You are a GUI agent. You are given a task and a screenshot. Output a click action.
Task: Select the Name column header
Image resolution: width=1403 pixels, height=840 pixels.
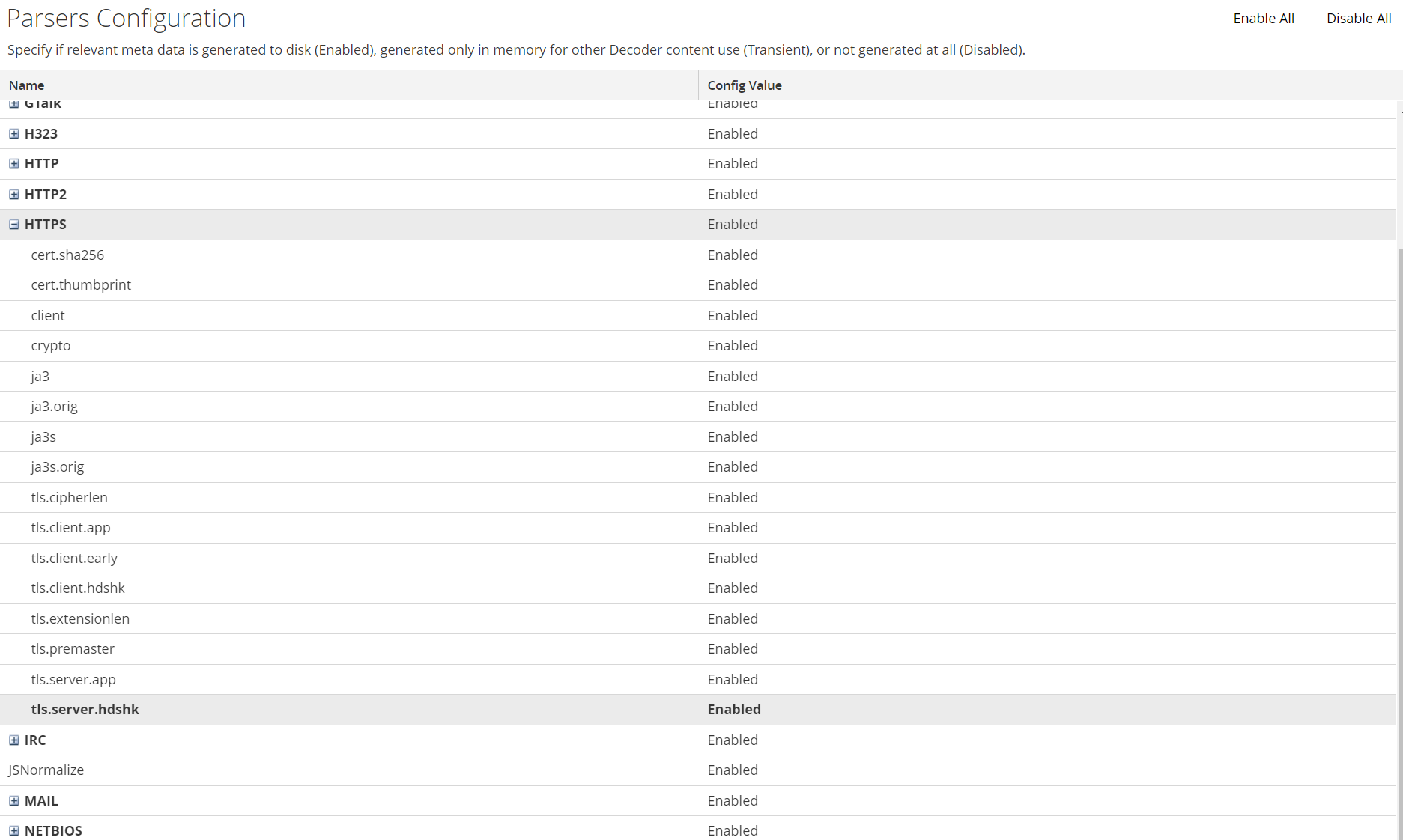point(27,85)
